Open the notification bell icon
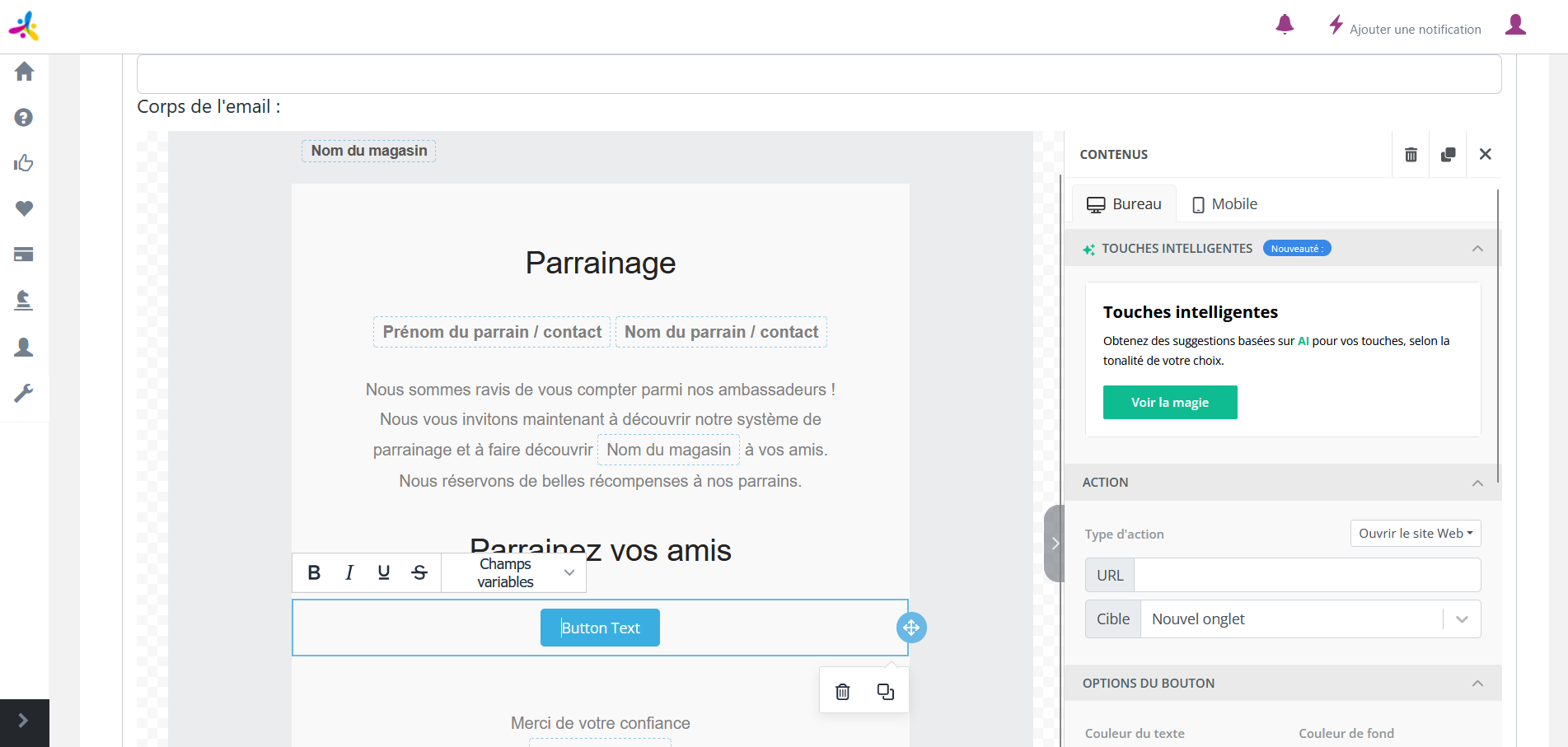Viewport: 1568px width, 747px height. click(1284, 26)
